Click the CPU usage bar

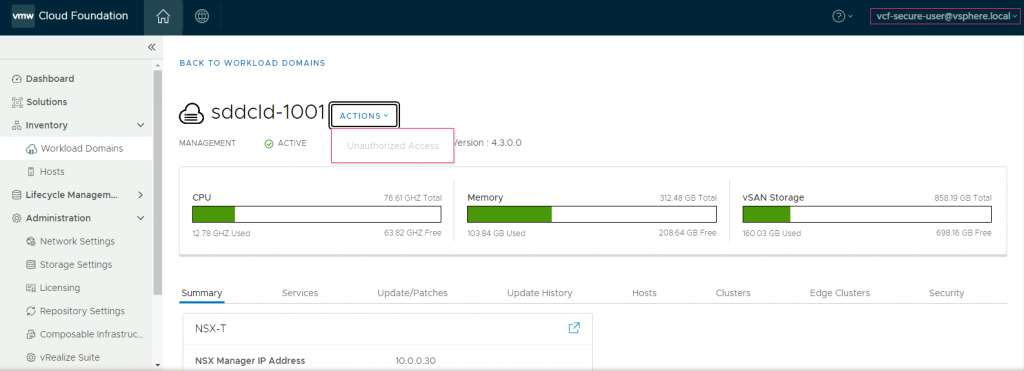click(x=317, y=214)
